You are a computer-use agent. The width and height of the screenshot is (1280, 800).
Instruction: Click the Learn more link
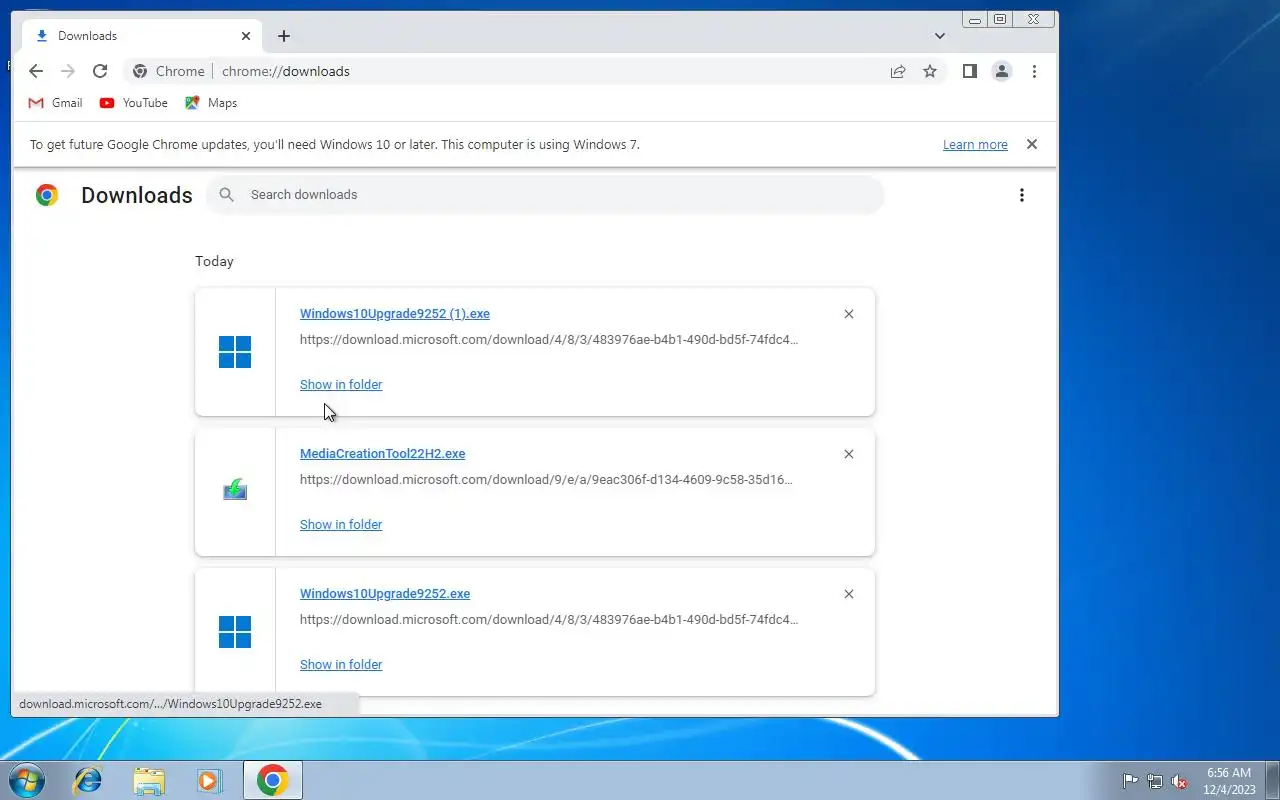(x=975, y=145)
